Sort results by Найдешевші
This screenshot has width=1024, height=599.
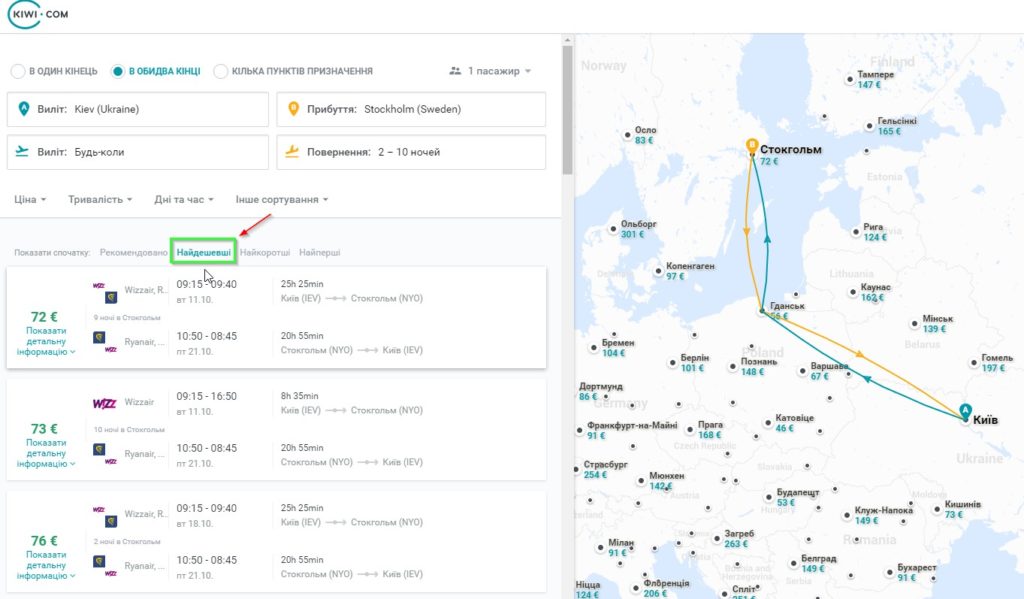point(203,252)
